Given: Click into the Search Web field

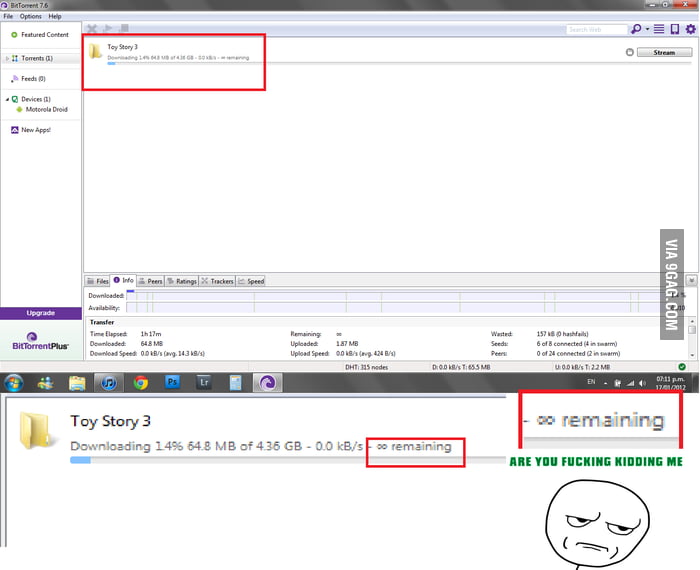Looking at the screenshot, I should click(x=595, y=29).
